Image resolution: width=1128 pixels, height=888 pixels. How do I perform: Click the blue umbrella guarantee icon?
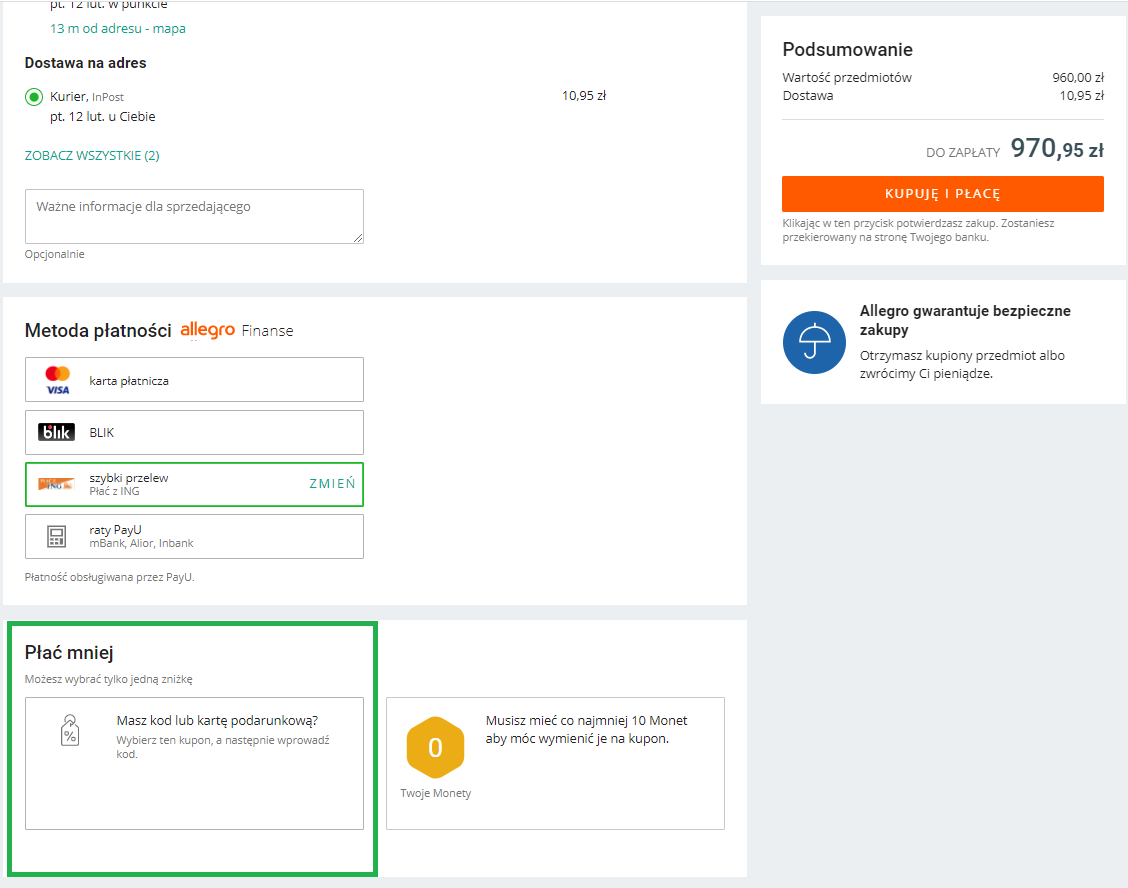pyautogui.click(x=814, y=342)
